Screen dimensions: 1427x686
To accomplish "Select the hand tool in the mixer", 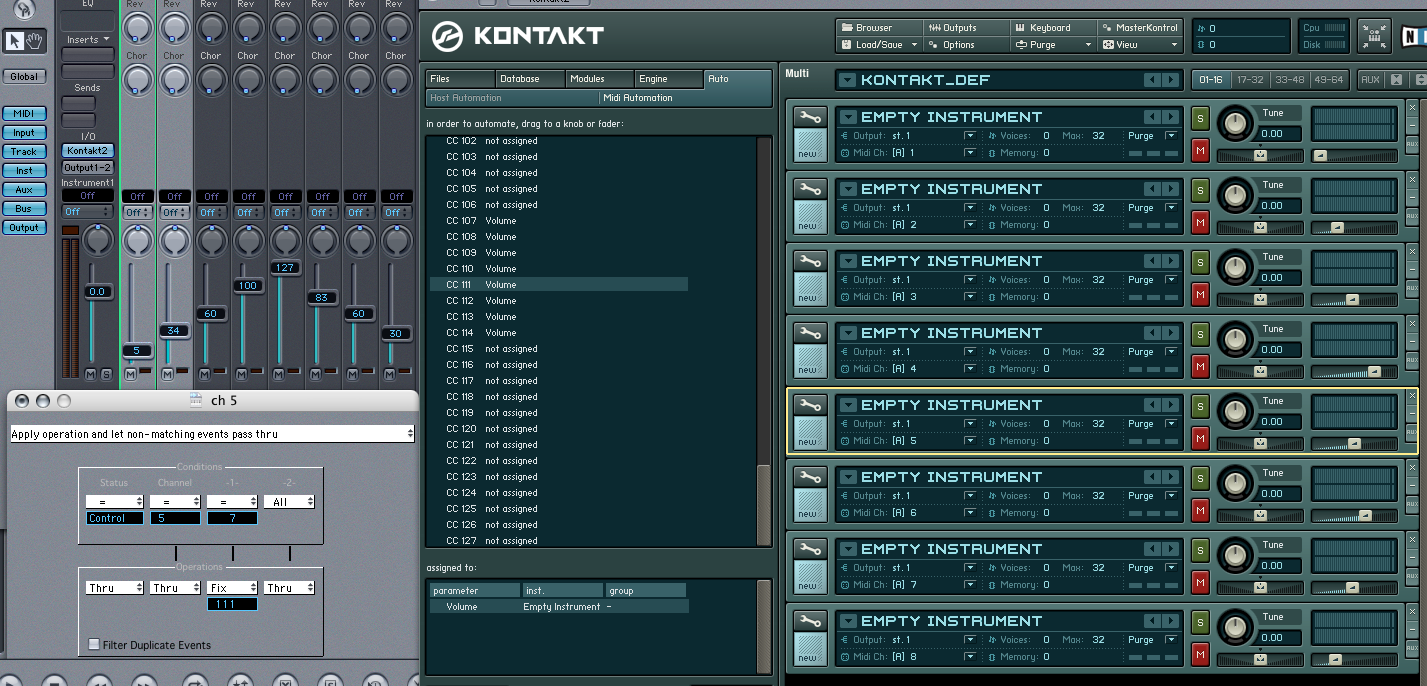I will click(x=36, y=40).
